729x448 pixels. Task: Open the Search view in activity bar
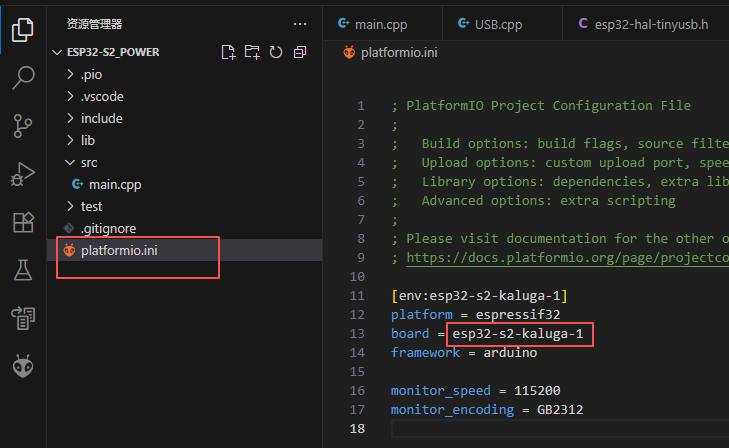point(22,78)
